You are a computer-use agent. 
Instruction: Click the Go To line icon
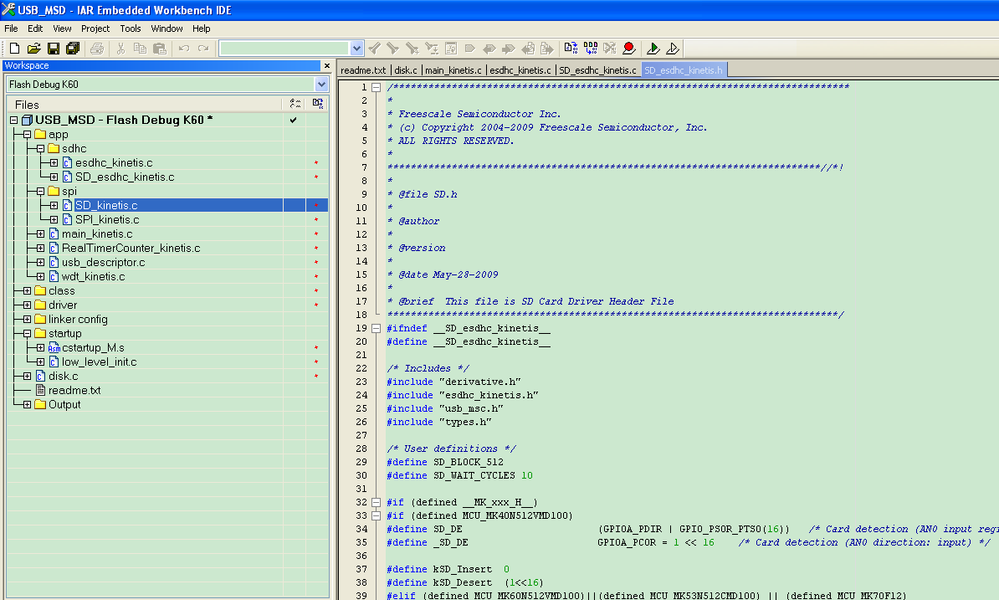pyautogui.click(x=450, y=48)
